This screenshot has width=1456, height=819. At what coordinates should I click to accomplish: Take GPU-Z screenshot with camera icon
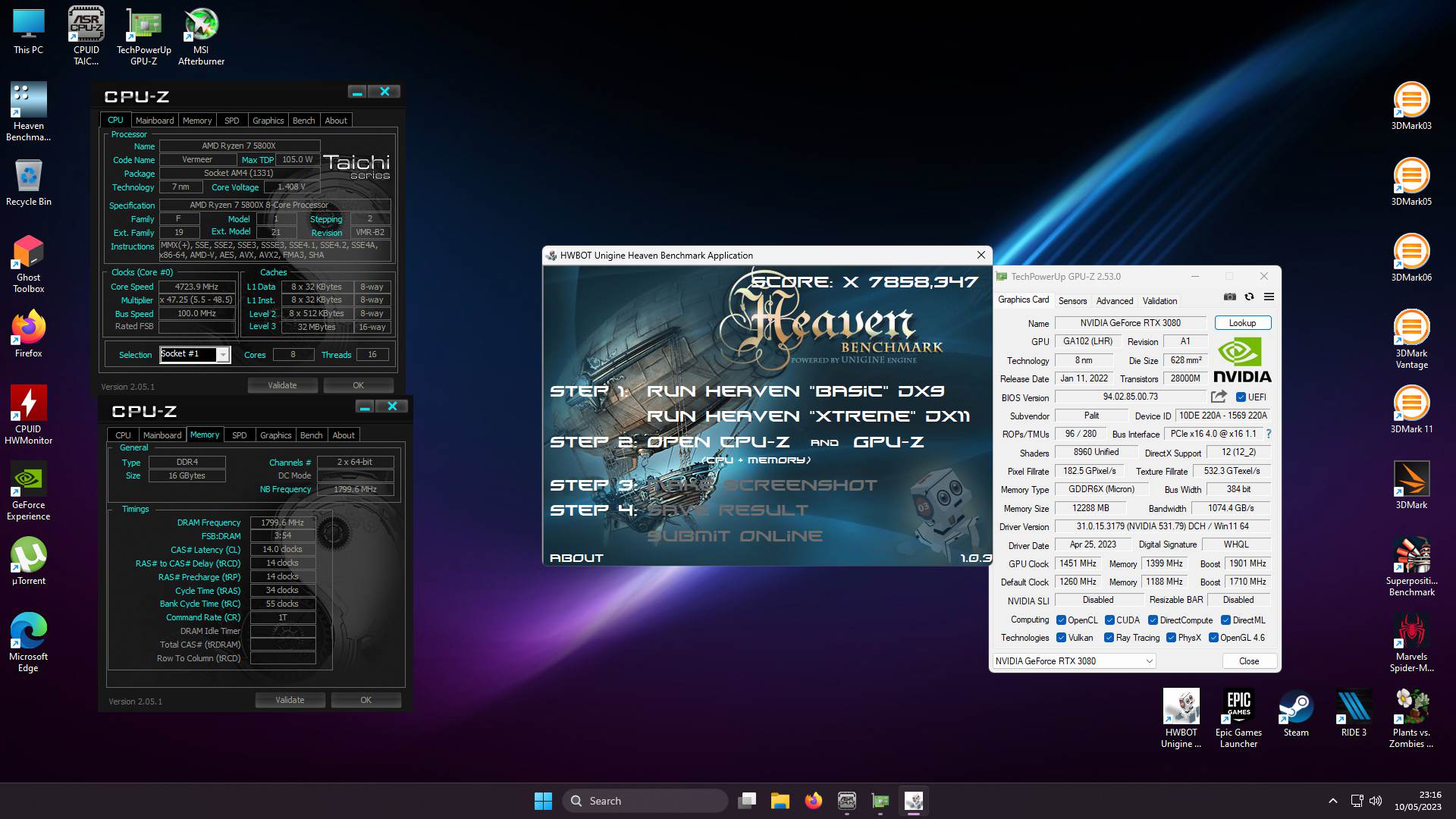point(1230,297)
